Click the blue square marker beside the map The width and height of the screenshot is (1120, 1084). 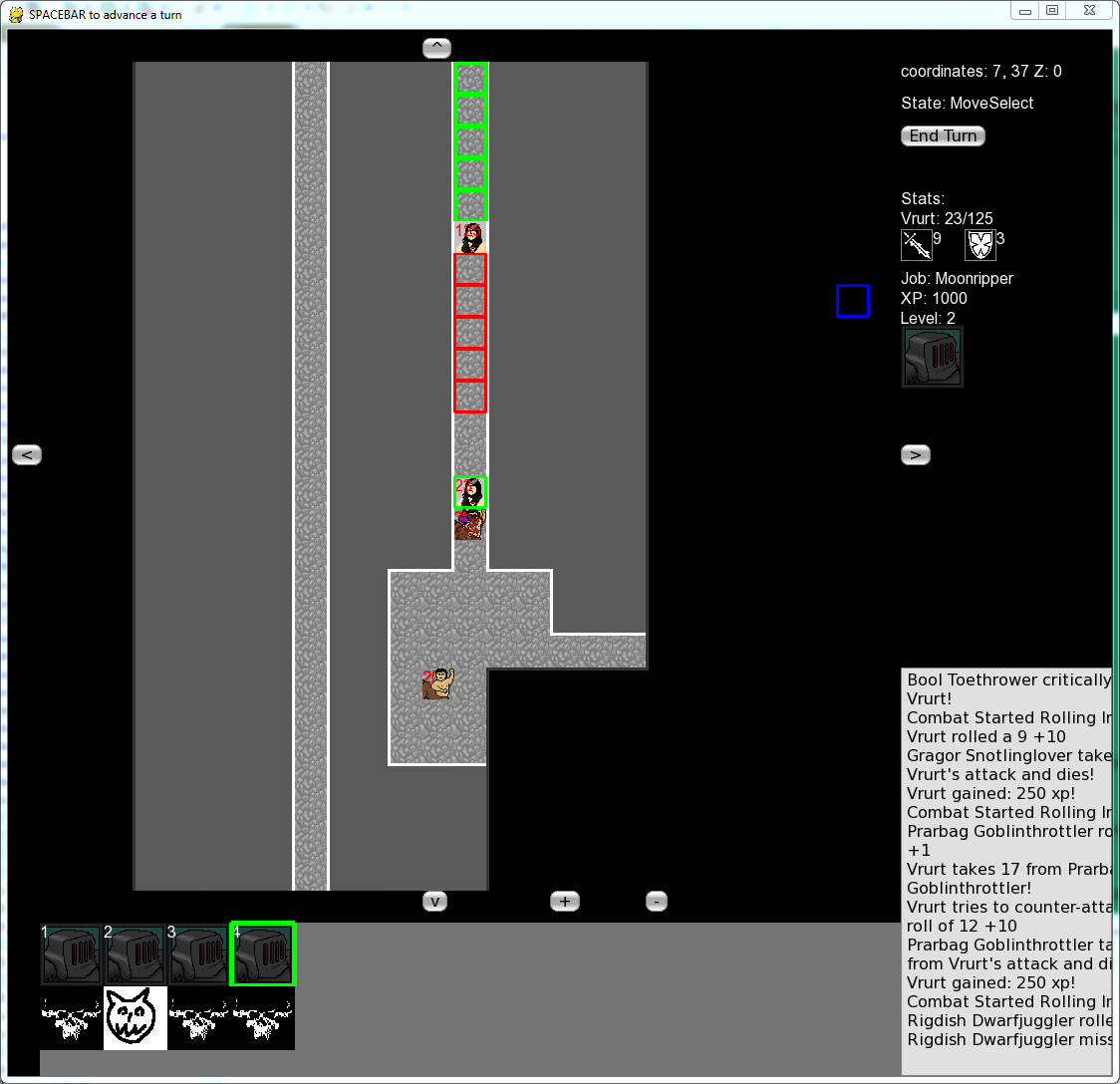[x=853, y=302]
